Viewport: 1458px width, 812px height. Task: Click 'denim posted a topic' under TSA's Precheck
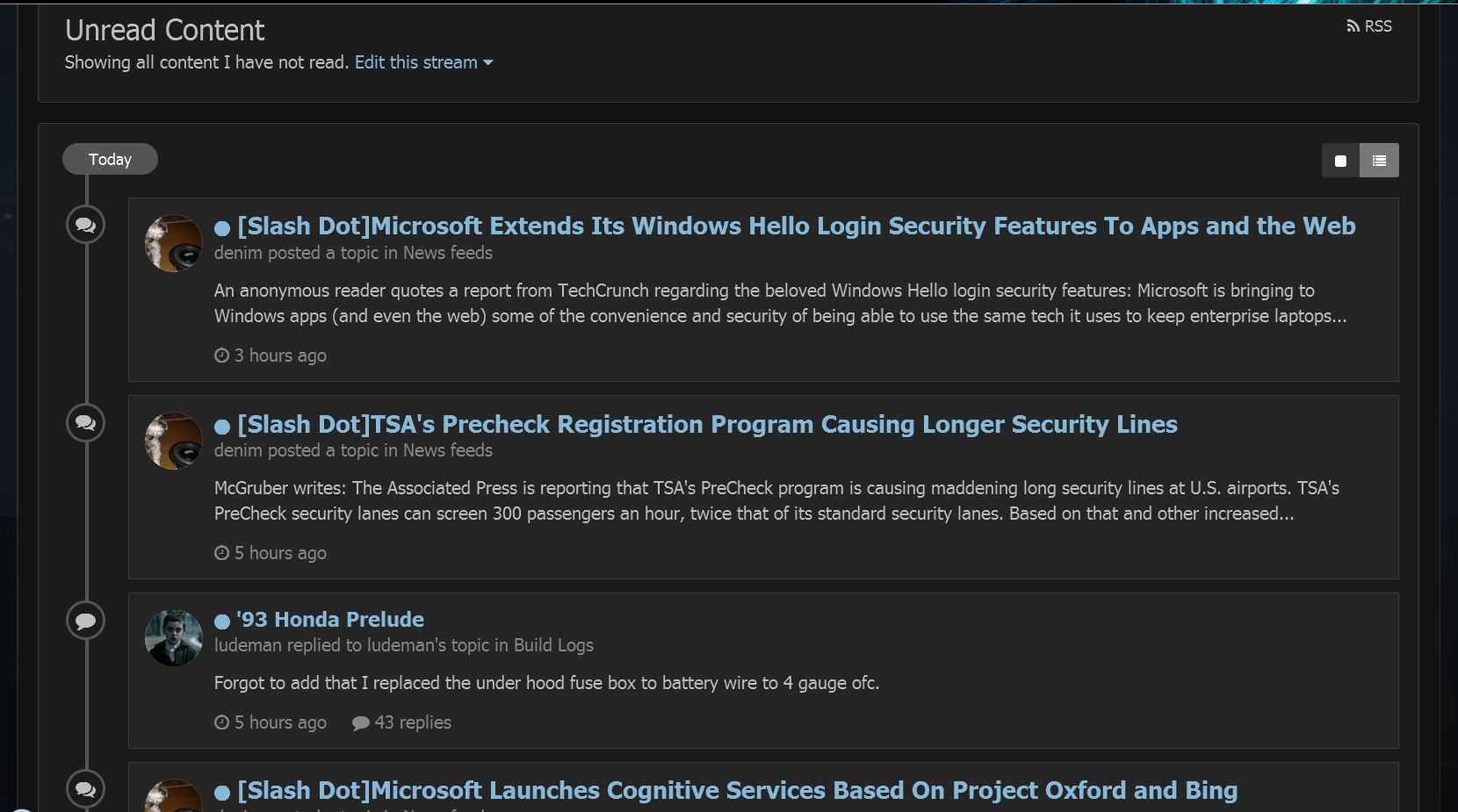point(353,450)
